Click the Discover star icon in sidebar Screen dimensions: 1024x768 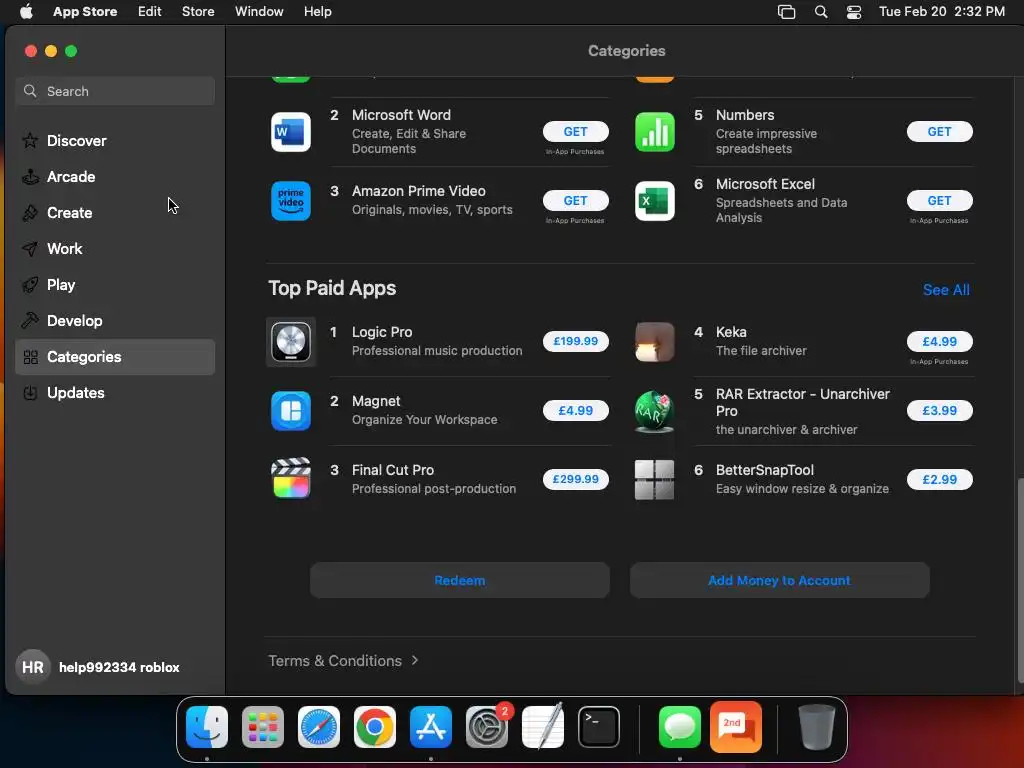[x=30, y=140]
